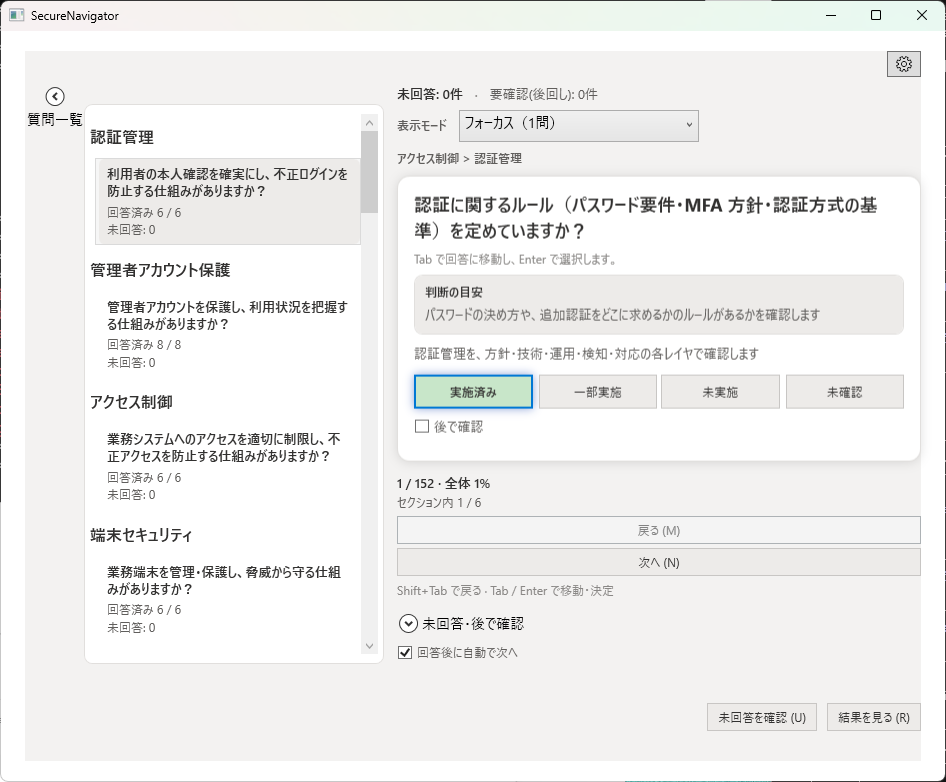
Task: Open the settings gear icon
Action: pos(904,63)
